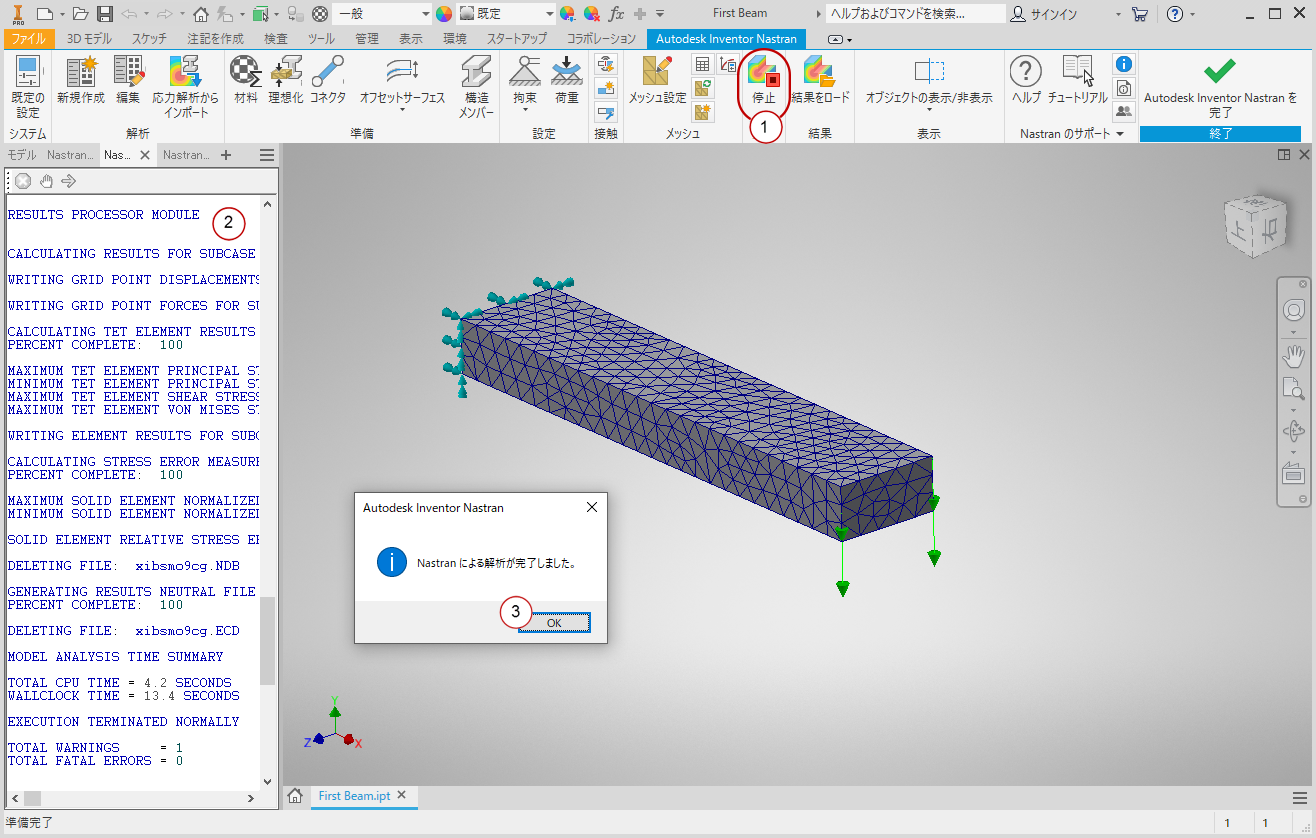This screenshot has width=1316, height=838.
Task: Click the オブジェクトの表示/非表示 icon
Action: point(929,72)
